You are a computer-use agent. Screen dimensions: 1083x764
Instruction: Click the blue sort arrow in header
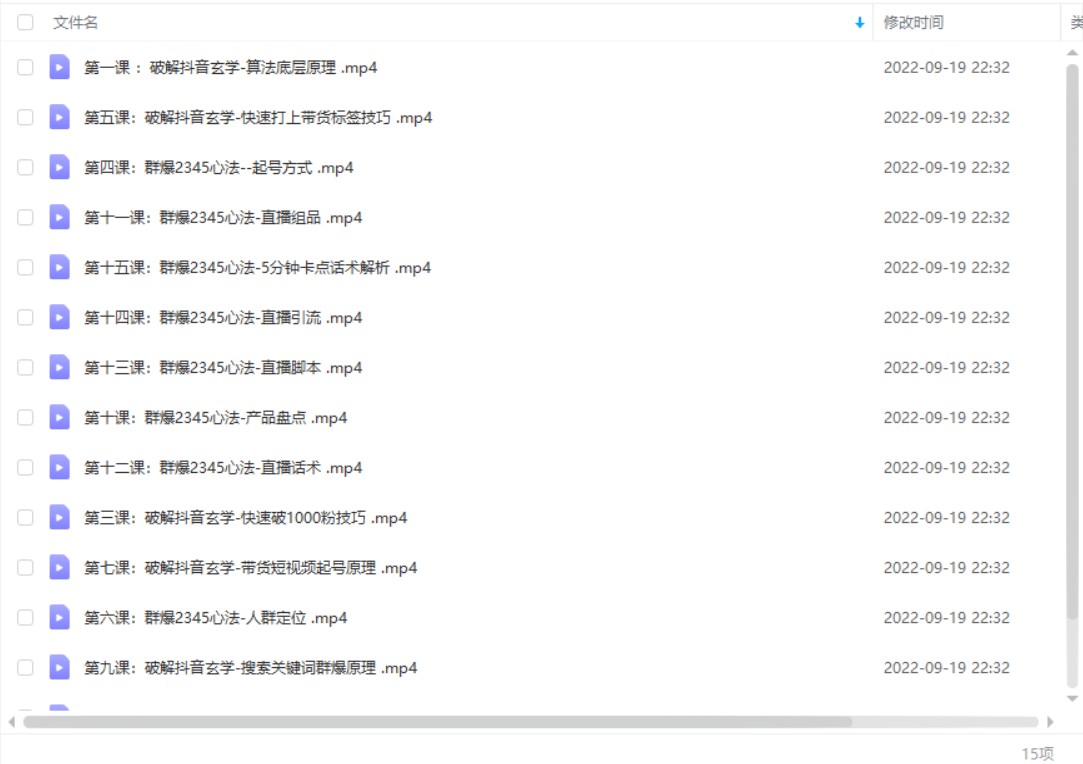coord(859,23)
